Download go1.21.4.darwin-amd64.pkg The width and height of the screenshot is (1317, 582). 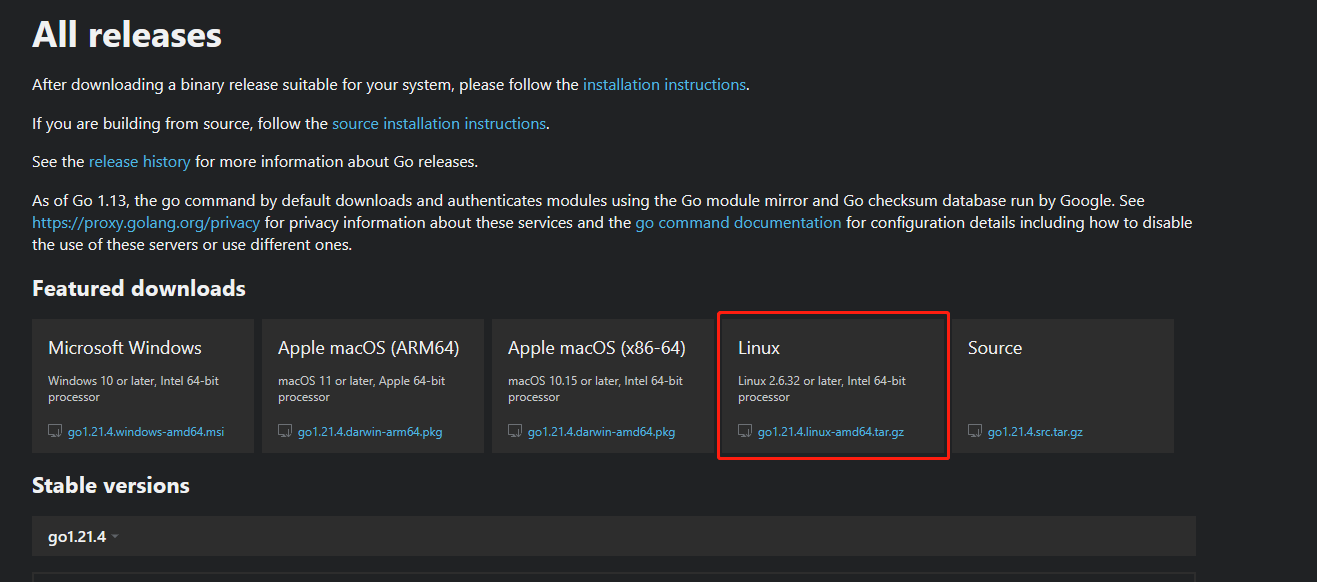point(601,432)
